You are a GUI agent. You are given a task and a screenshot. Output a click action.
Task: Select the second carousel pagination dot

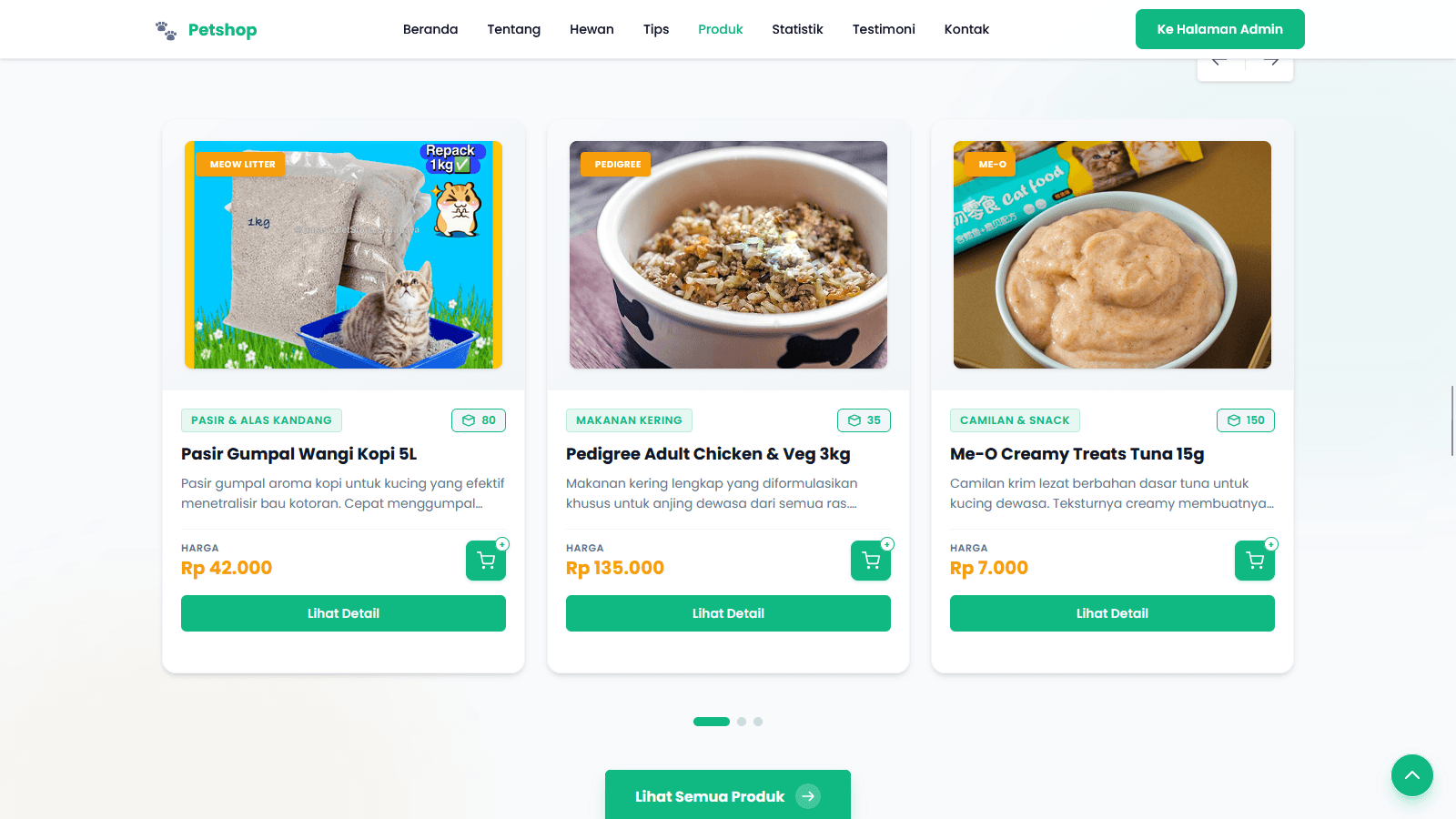(x=742, y=722)
